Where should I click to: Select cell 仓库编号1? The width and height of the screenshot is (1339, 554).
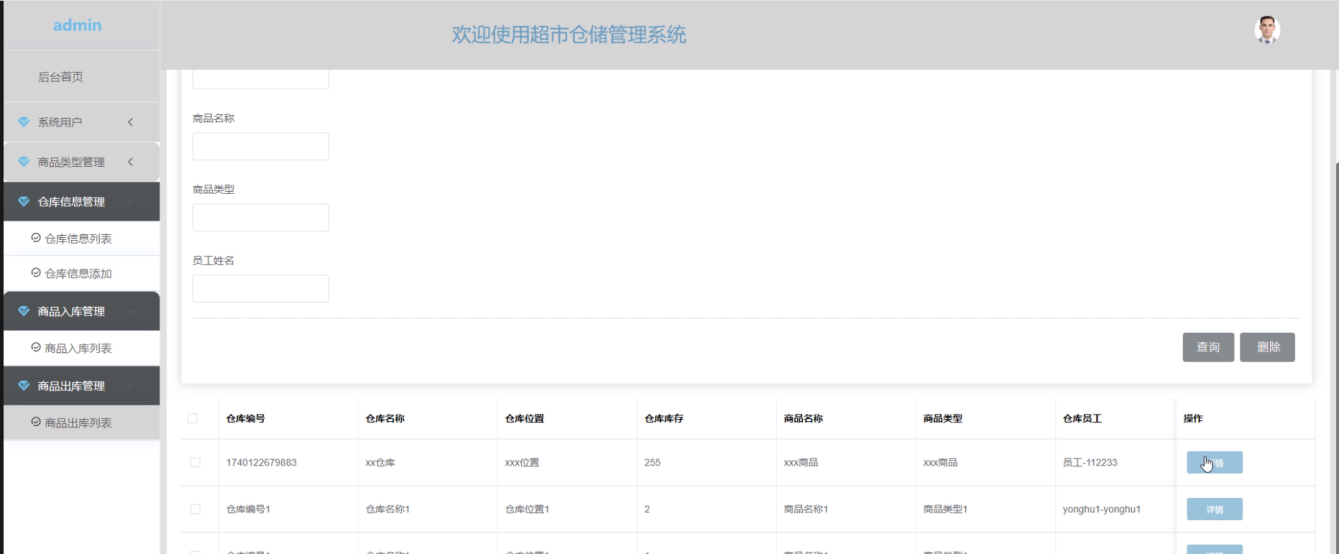[x=248, y=509]
